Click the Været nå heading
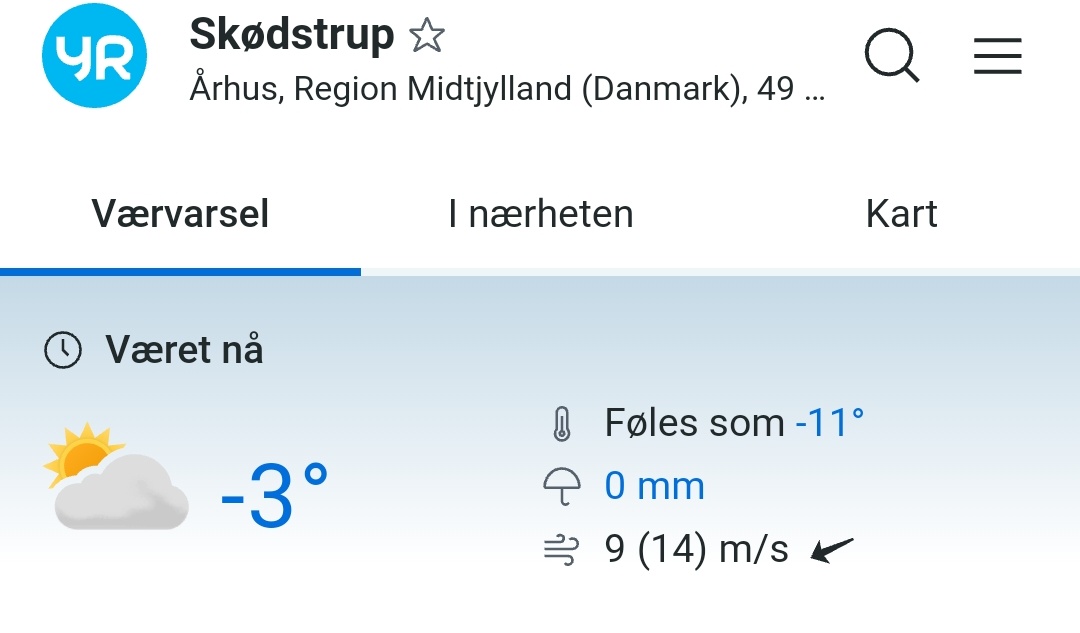 click(184, 350)
